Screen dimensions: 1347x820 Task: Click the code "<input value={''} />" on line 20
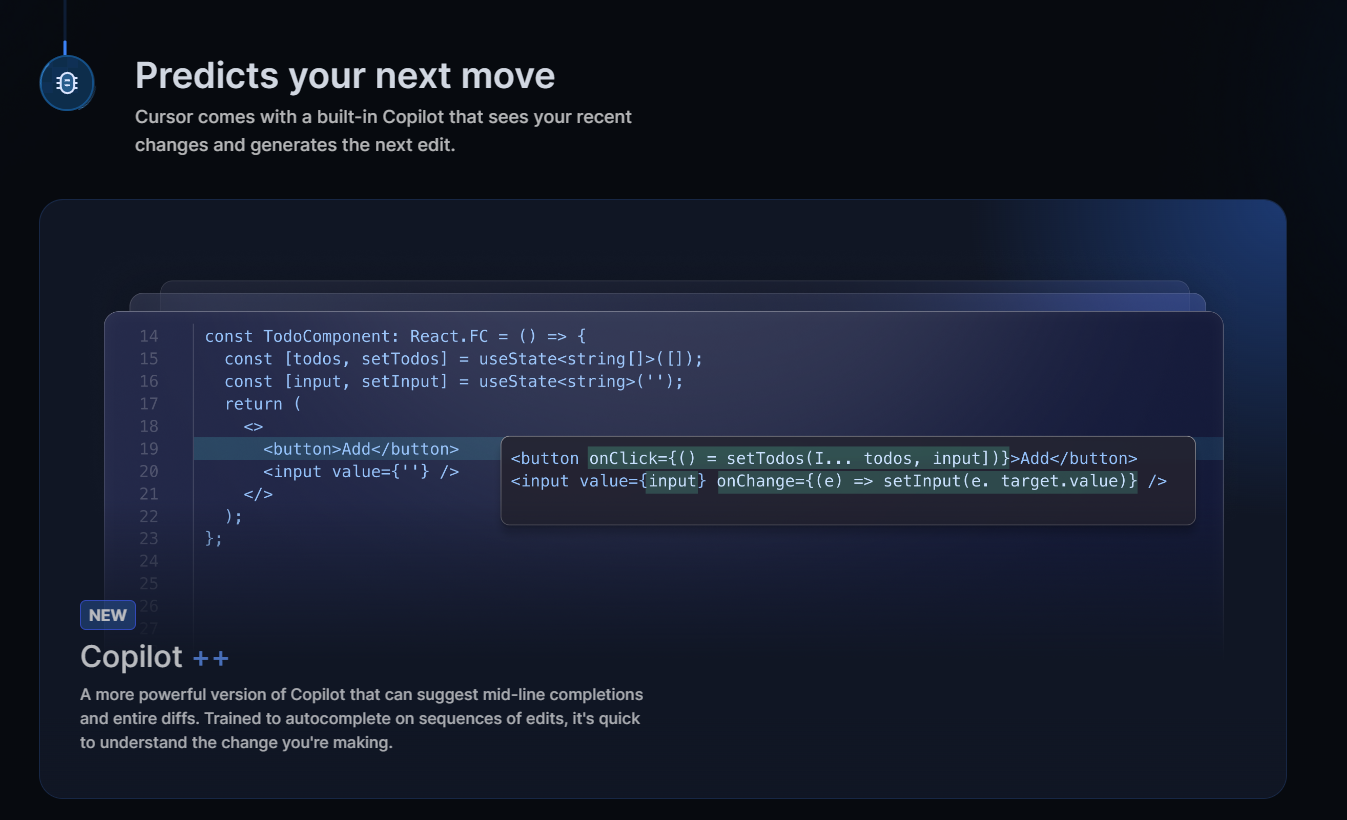(361, 471)
